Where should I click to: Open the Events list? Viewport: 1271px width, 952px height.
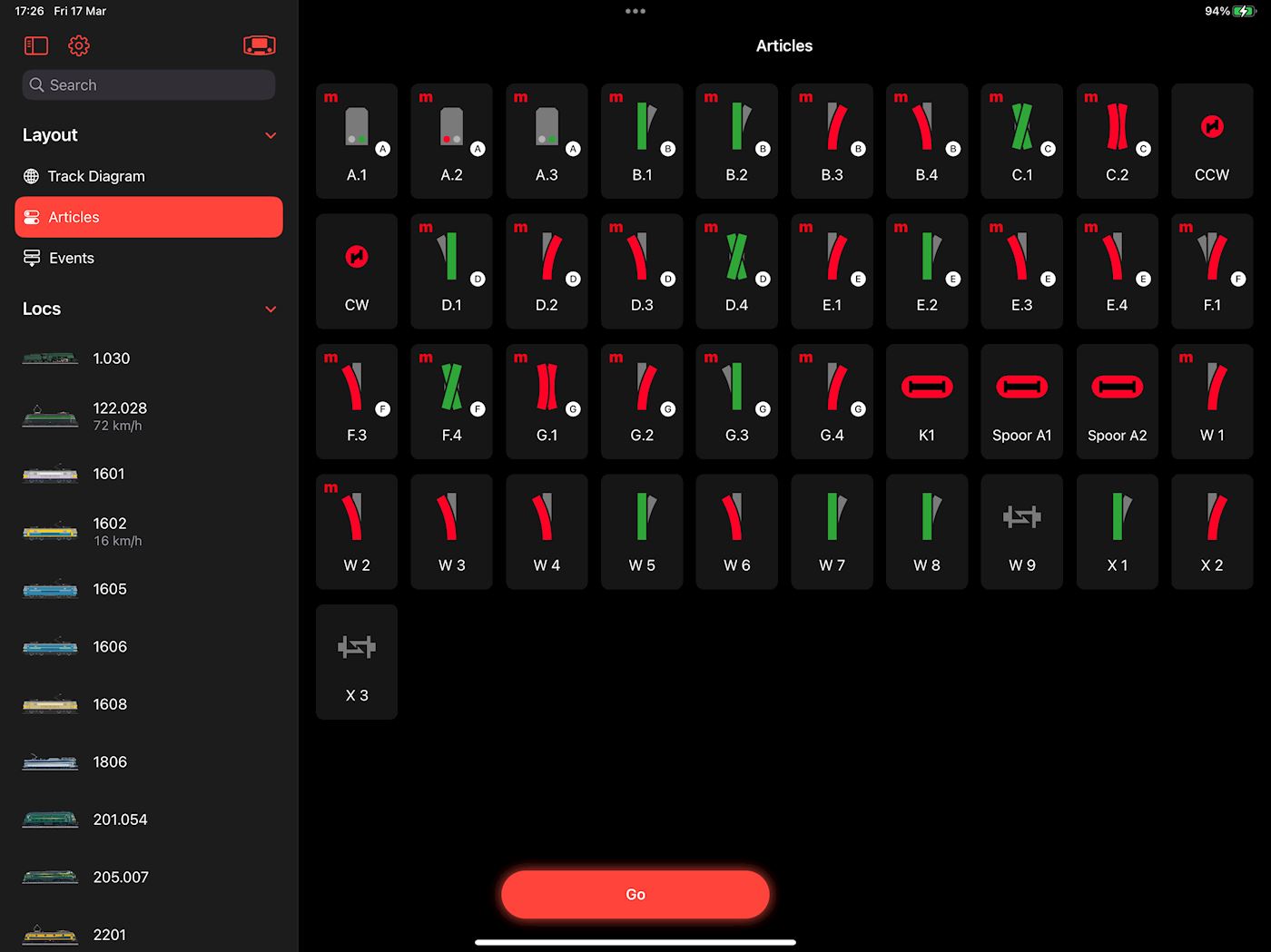click(x=149, y=258)
